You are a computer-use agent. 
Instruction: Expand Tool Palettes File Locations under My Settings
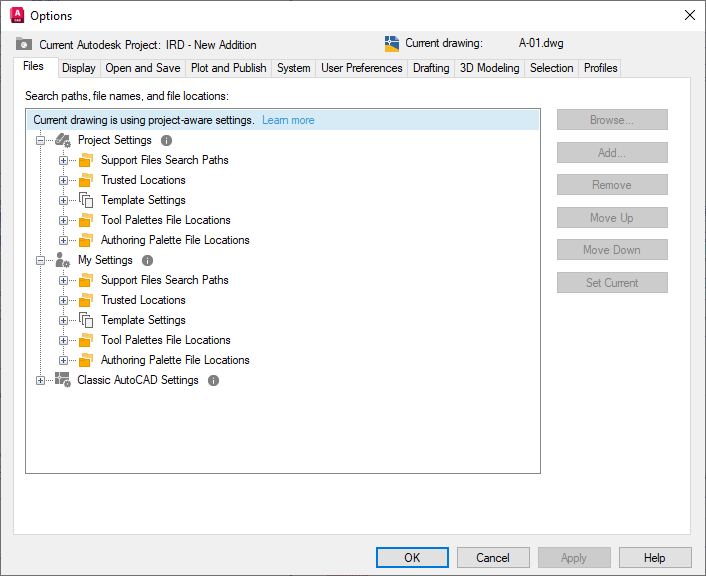pos(63,340)
